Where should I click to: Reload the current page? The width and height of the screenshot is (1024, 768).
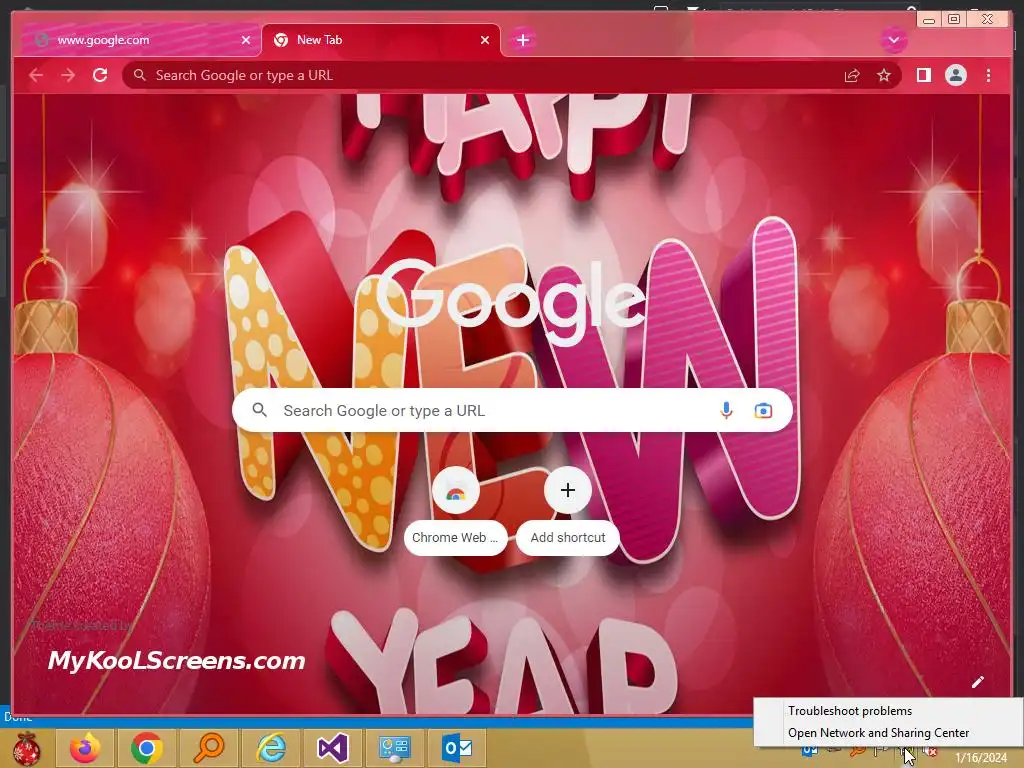click(x=100, y=75)
